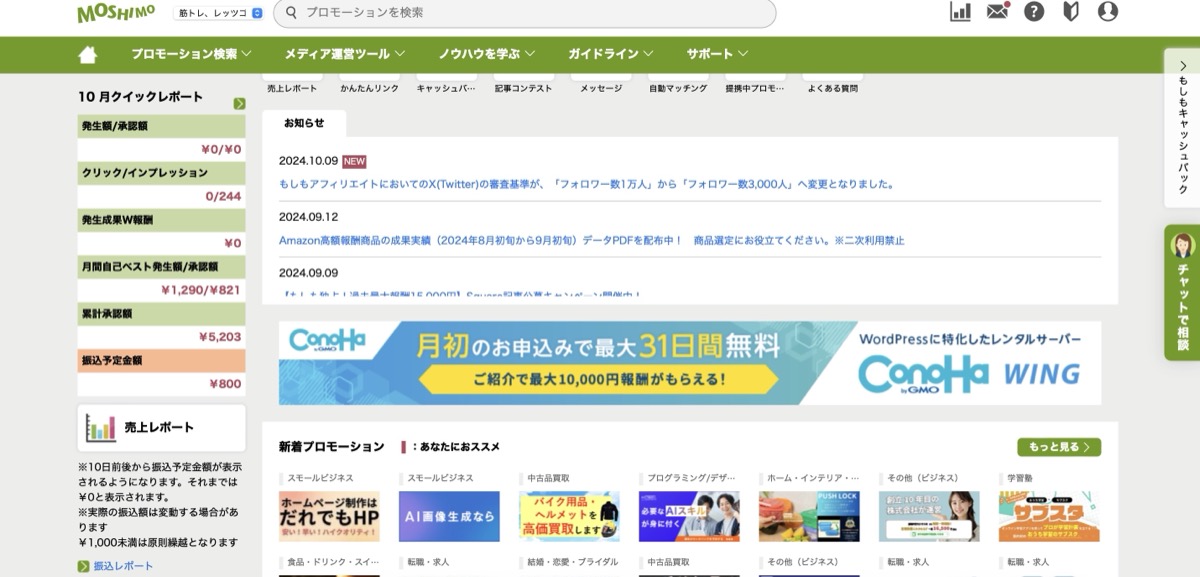The width and height of the screenshot is (1200, 577).
Task: Click green arrow icon beside 振込レポート
Action: [84, 566]
